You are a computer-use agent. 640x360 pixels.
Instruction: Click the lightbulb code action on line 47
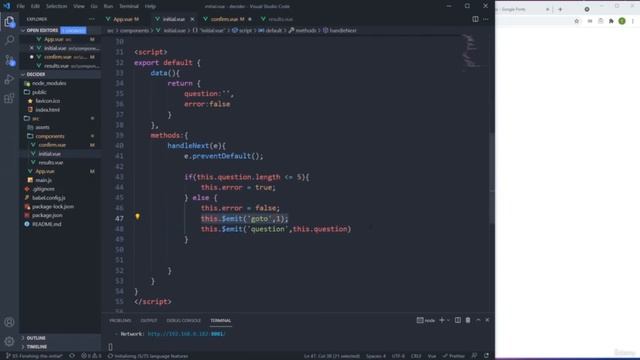coord(138,217)
